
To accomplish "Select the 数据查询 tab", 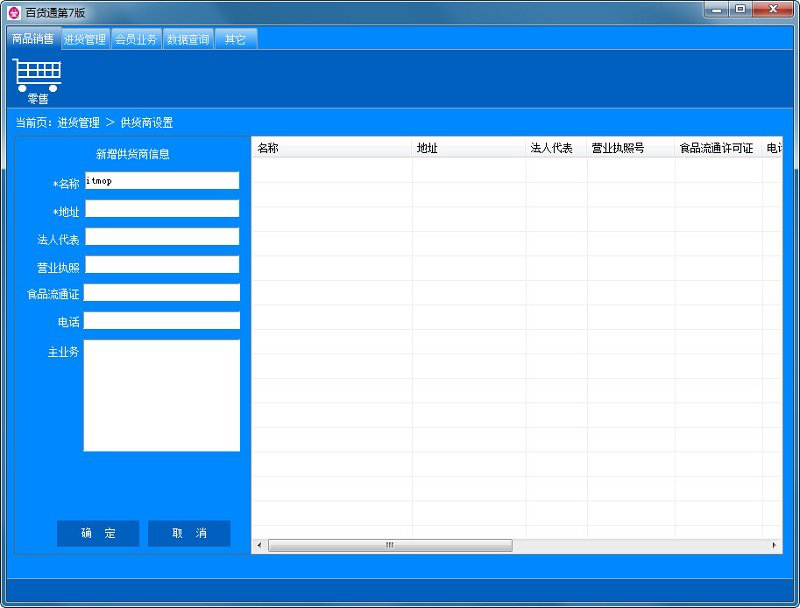I will coord(188,40).
